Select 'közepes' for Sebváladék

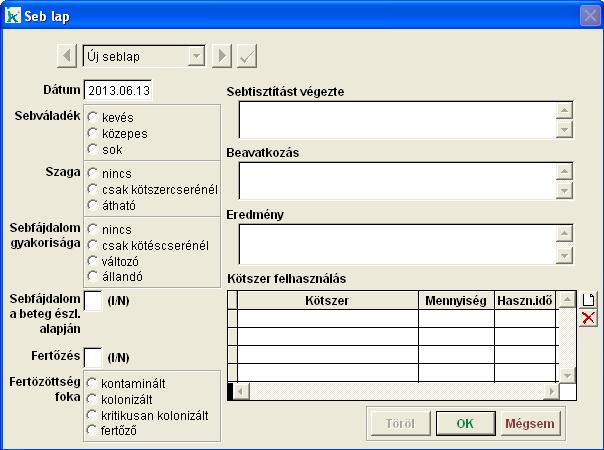click(x=93, y=133)
